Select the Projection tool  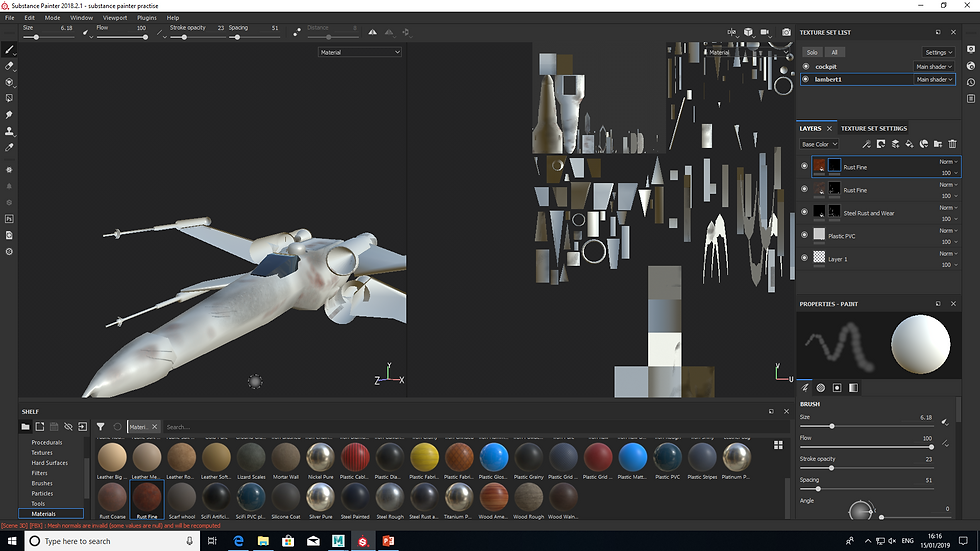click(9, 82)
